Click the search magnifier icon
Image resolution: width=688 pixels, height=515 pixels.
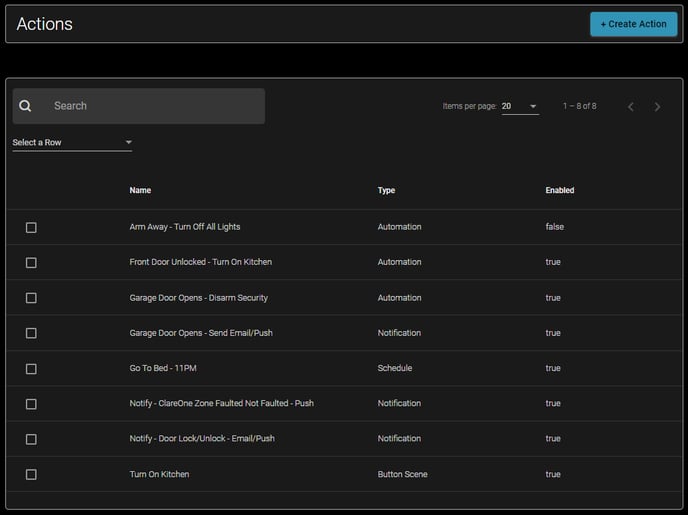coord(25,106)
